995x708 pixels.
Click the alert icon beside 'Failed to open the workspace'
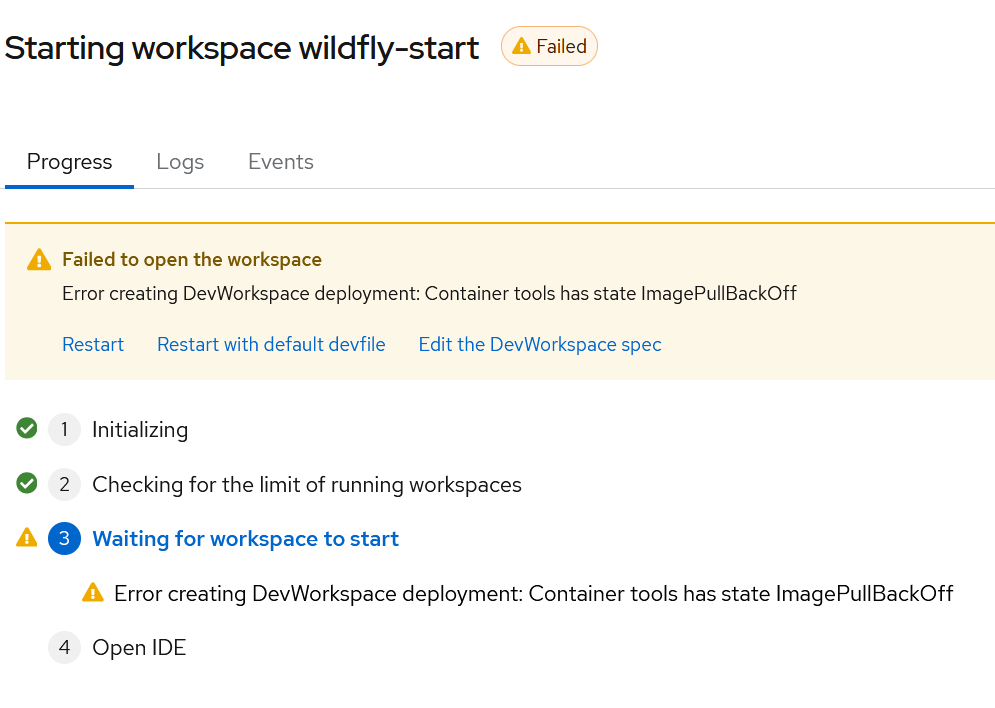click(x=38, y=260)
